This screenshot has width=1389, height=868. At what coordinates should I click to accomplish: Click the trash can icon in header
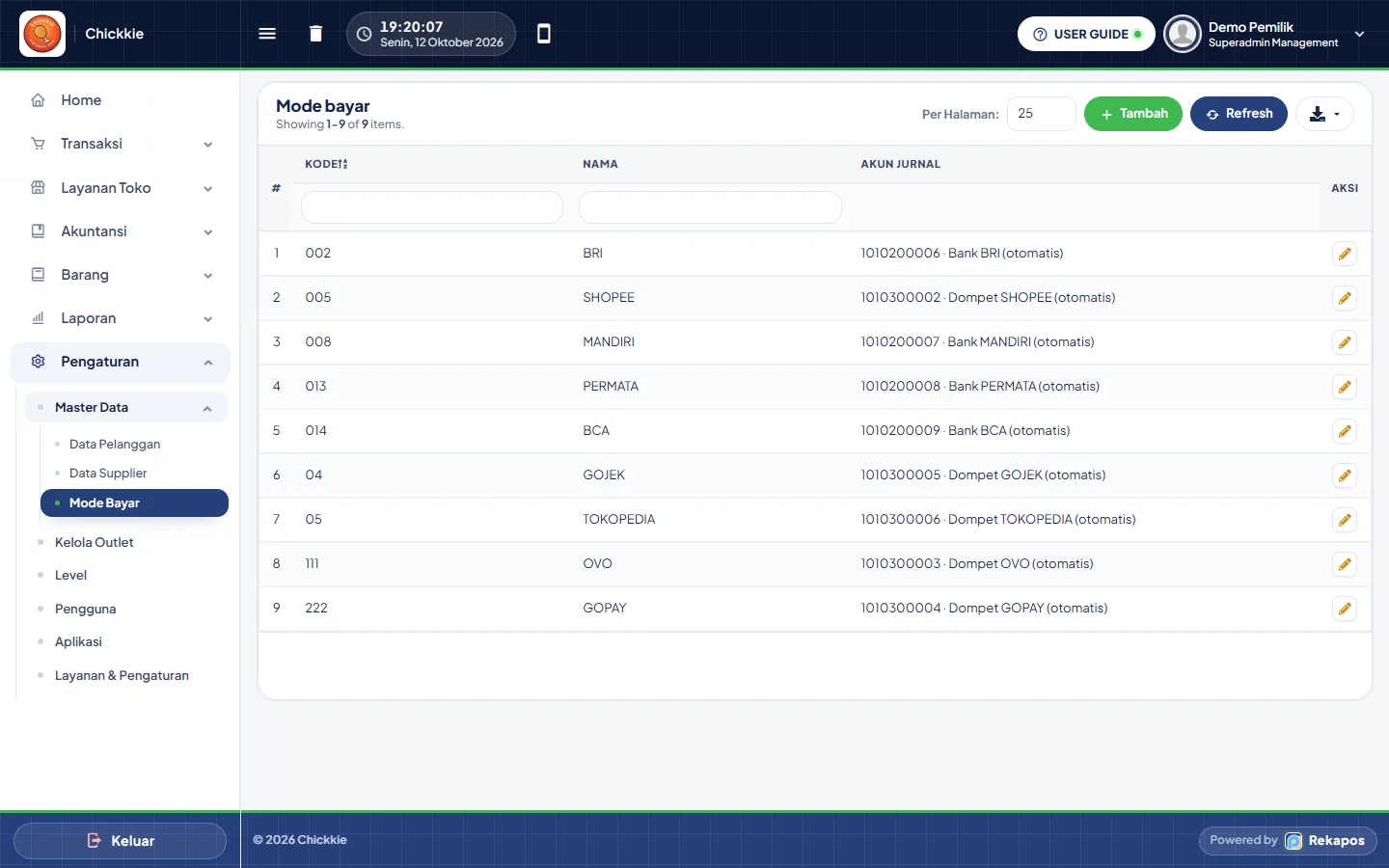(x=315, y=34)
